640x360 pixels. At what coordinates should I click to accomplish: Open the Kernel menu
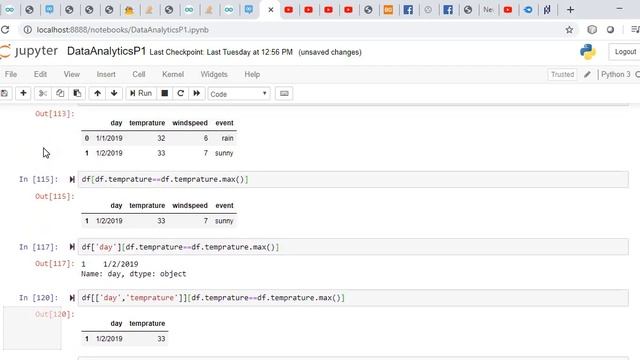tap(173, 74)
